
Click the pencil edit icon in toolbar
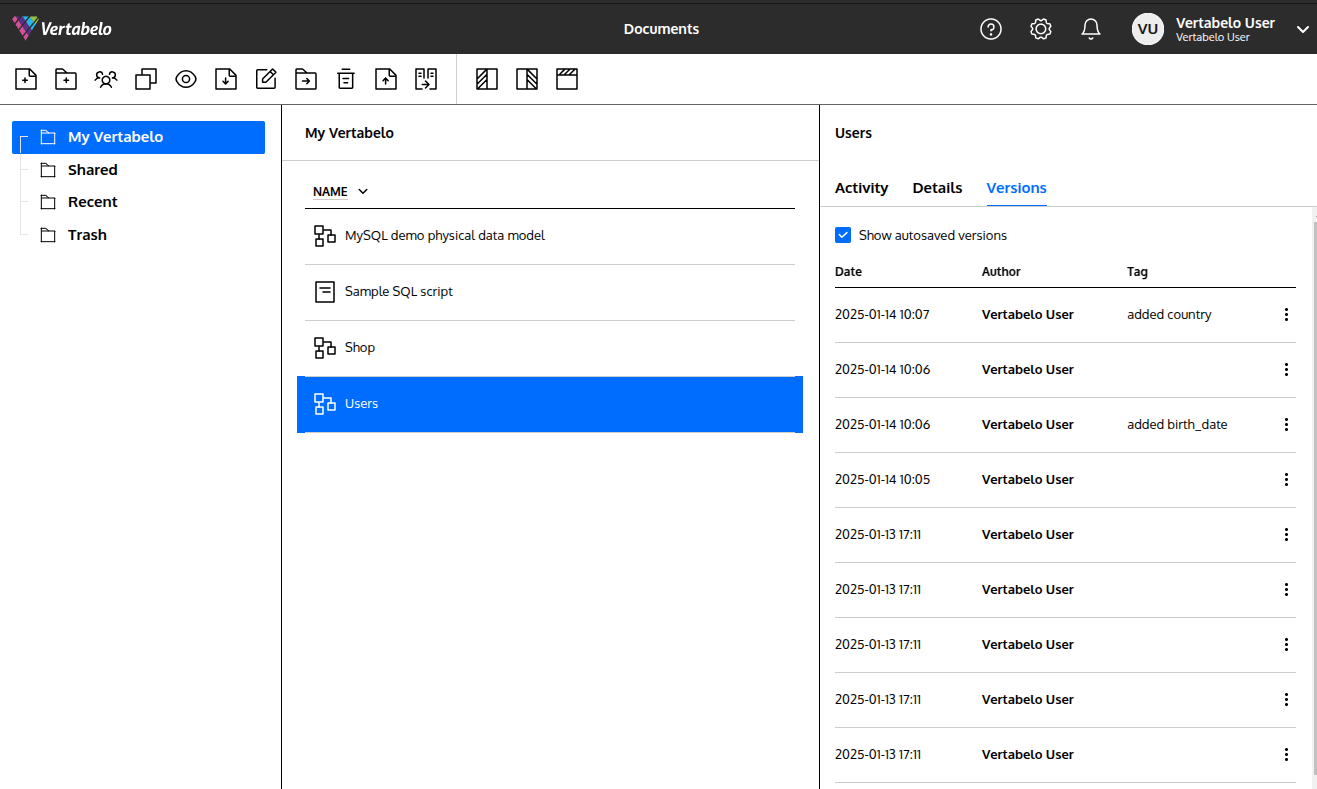266,79
